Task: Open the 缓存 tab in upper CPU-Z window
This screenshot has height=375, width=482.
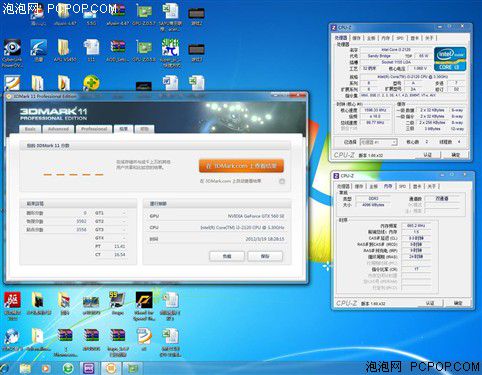Action: (357, 38)
